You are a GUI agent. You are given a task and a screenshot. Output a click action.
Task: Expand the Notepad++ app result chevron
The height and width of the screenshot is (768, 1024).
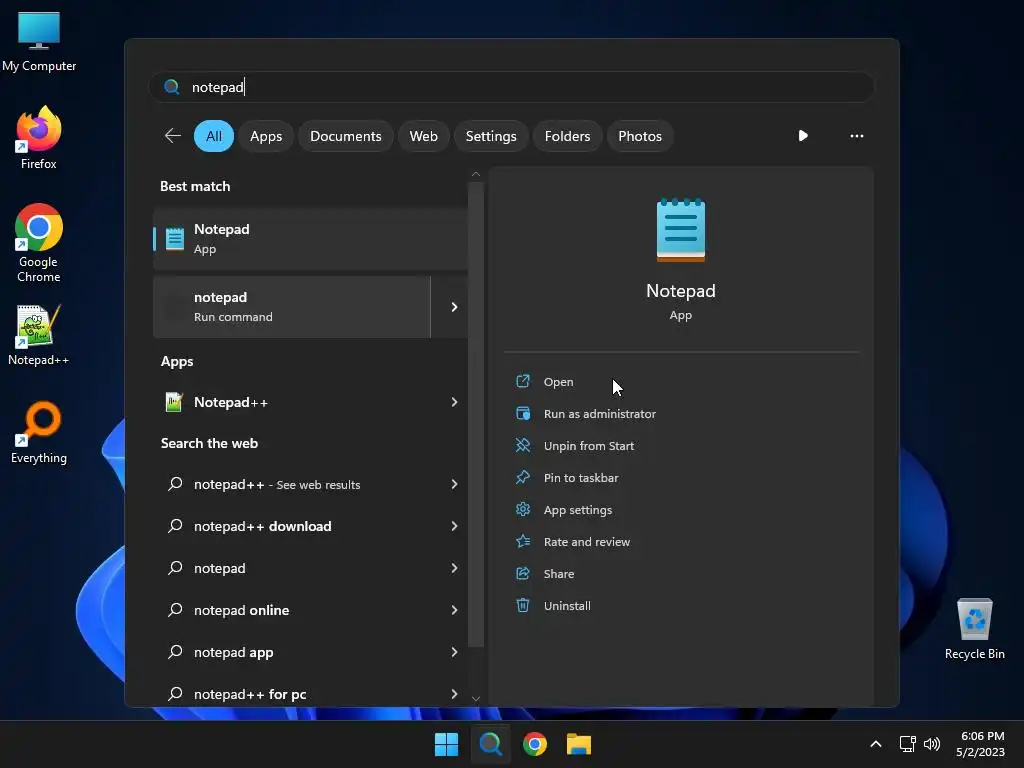[x=454, y=402]
